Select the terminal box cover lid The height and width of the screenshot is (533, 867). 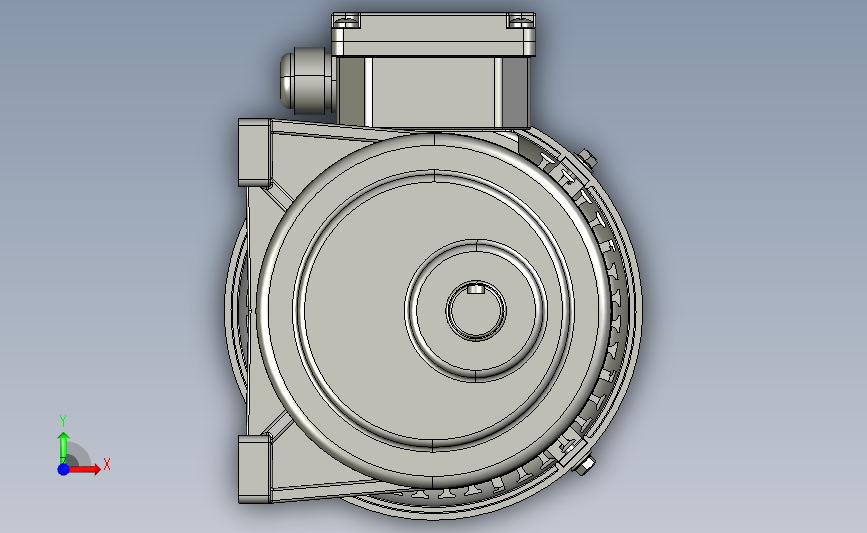434,34
